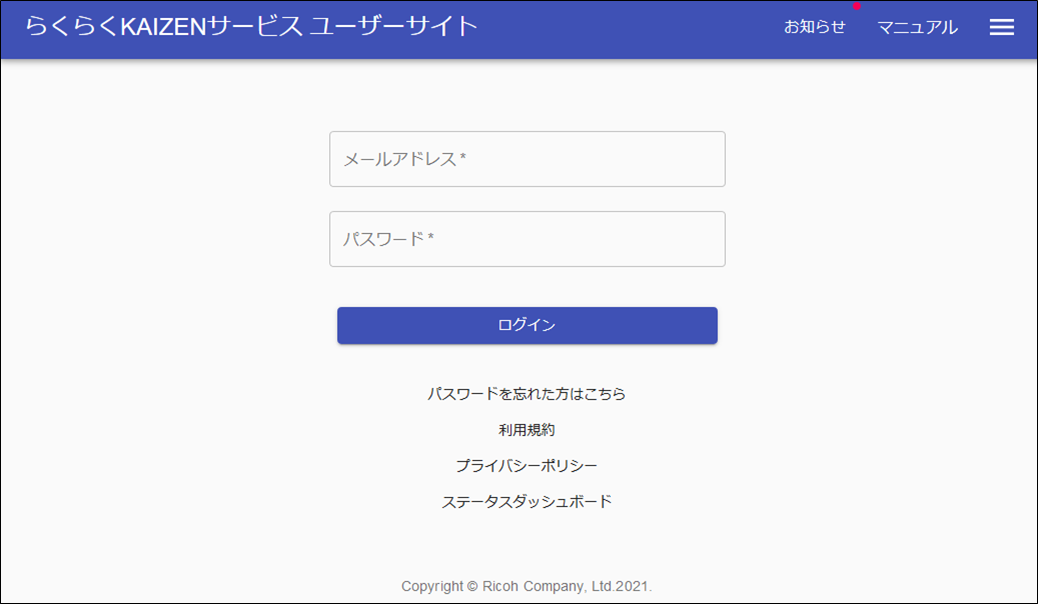Open パスワードを忘れた方はこちら link
Viewport: 1038px width, 604px height.
[527, 394]
